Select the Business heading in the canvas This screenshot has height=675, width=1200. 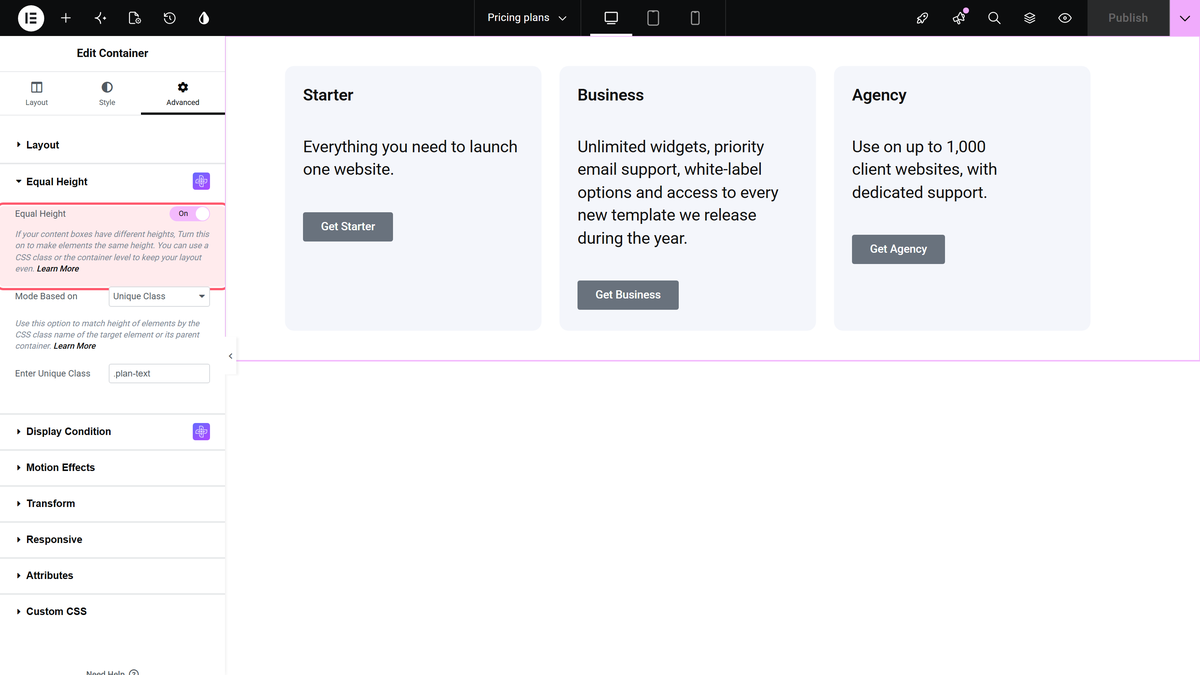click(x=611, y=95)
